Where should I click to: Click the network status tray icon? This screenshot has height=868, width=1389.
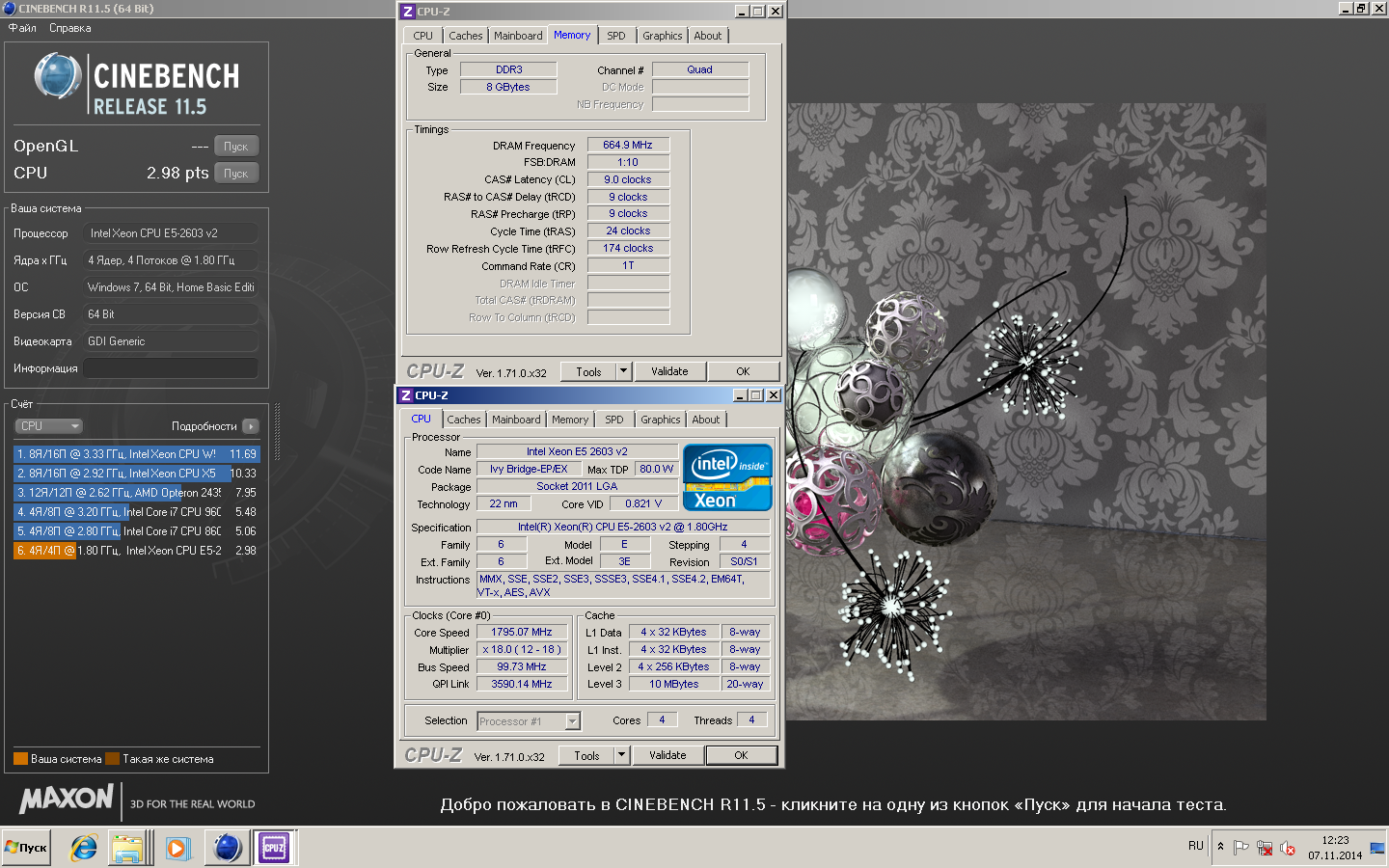(1264, 848)
